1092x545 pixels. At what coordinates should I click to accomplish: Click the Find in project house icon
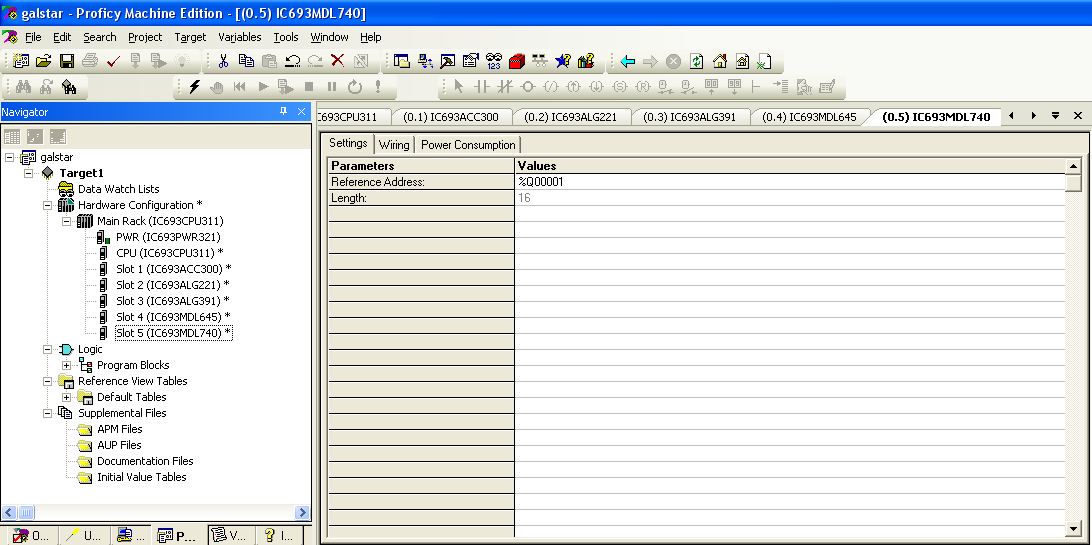click(x=69, y=86)
